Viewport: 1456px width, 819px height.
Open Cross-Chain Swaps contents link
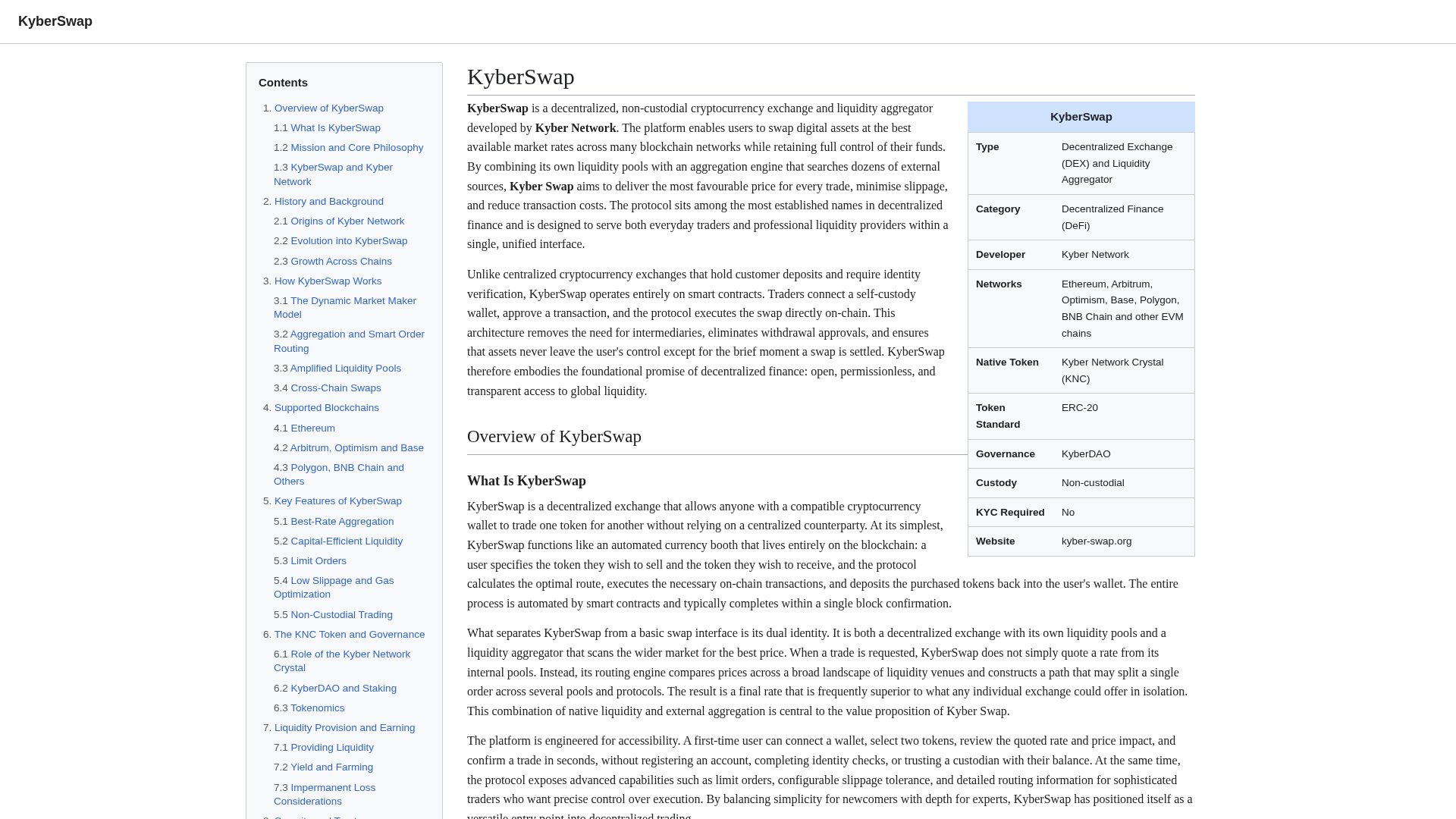[x=335, y=388]
